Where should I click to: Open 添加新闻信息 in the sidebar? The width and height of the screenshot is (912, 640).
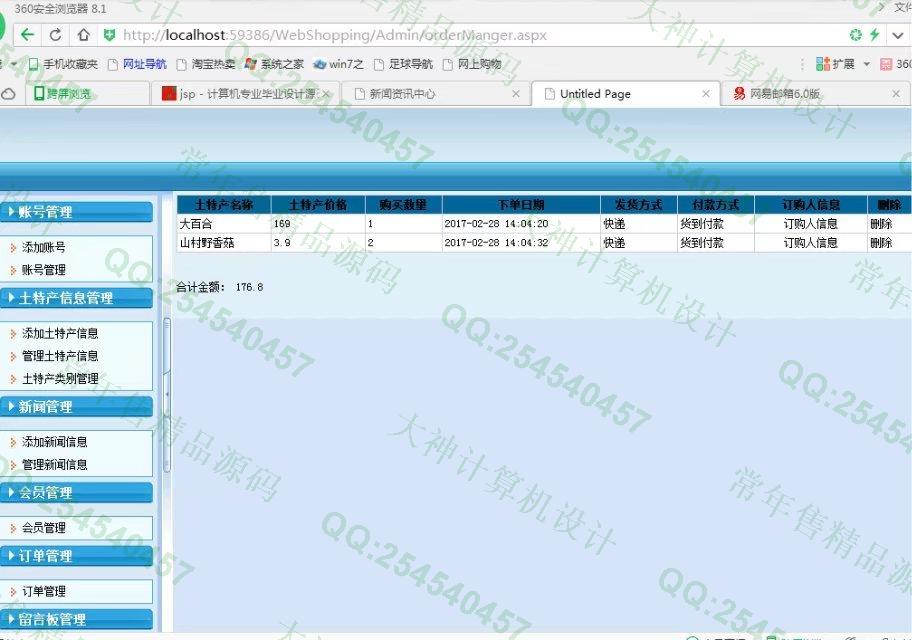55,442
